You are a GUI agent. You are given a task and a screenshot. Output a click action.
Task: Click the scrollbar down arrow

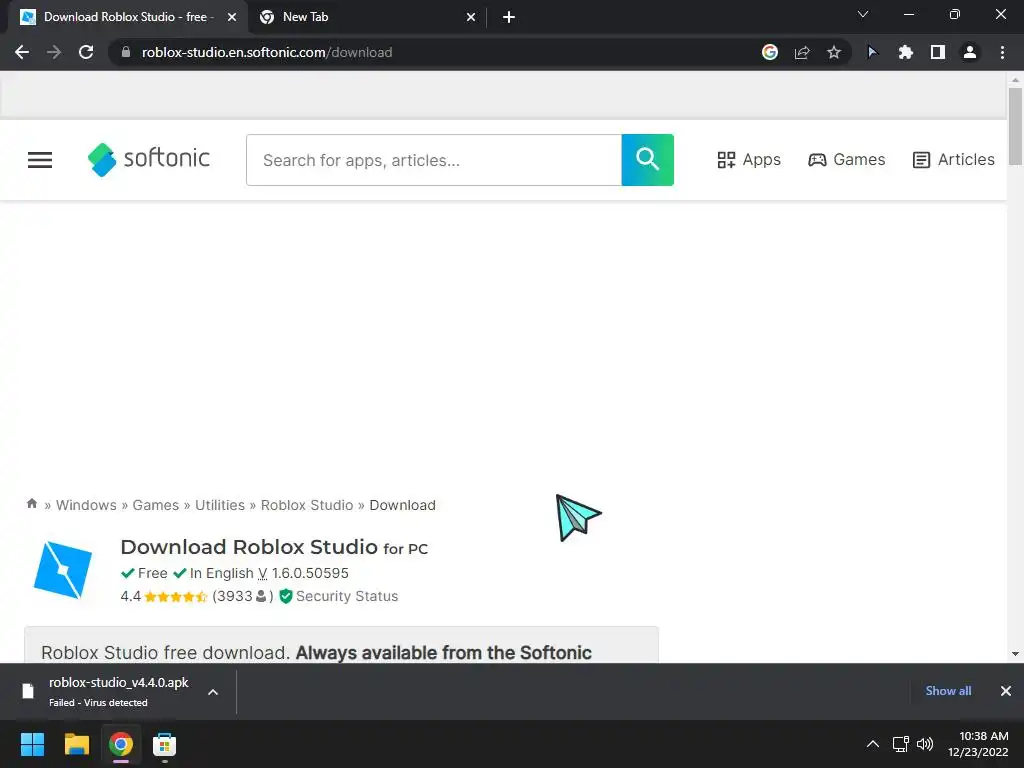point(1015,654)
